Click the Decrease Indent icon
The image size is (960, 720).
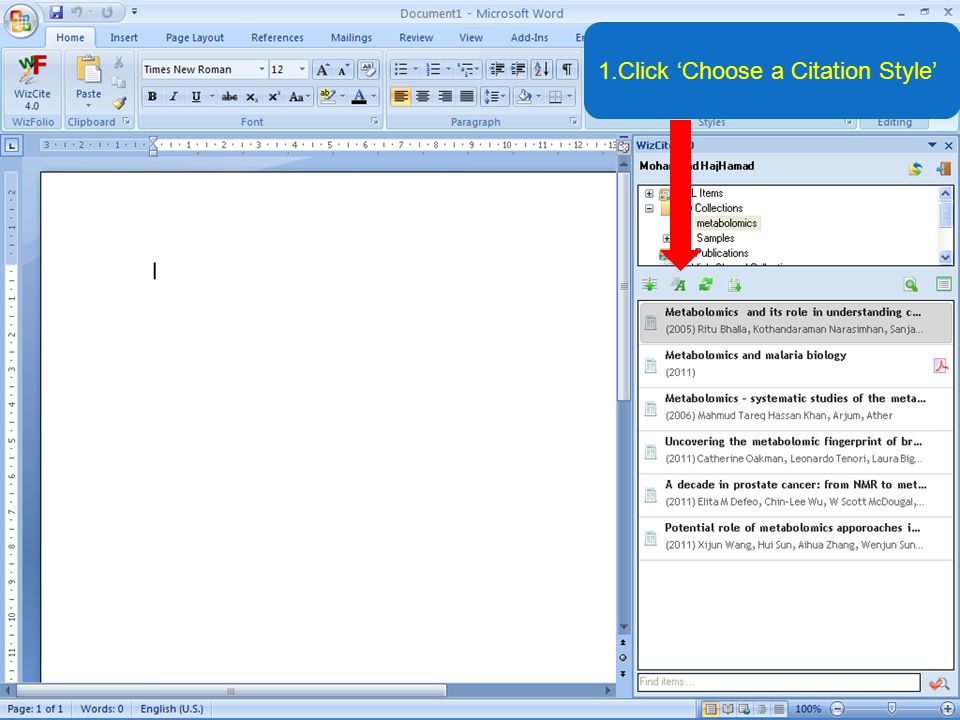point(497,69)
